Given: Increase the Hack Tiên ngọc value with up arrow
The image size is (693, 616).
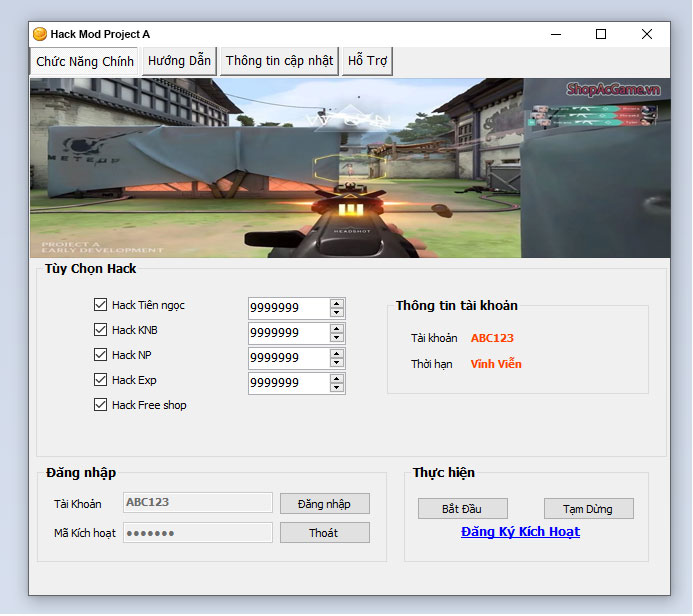Looking at the screenshot, I should (x=337, y=304).
